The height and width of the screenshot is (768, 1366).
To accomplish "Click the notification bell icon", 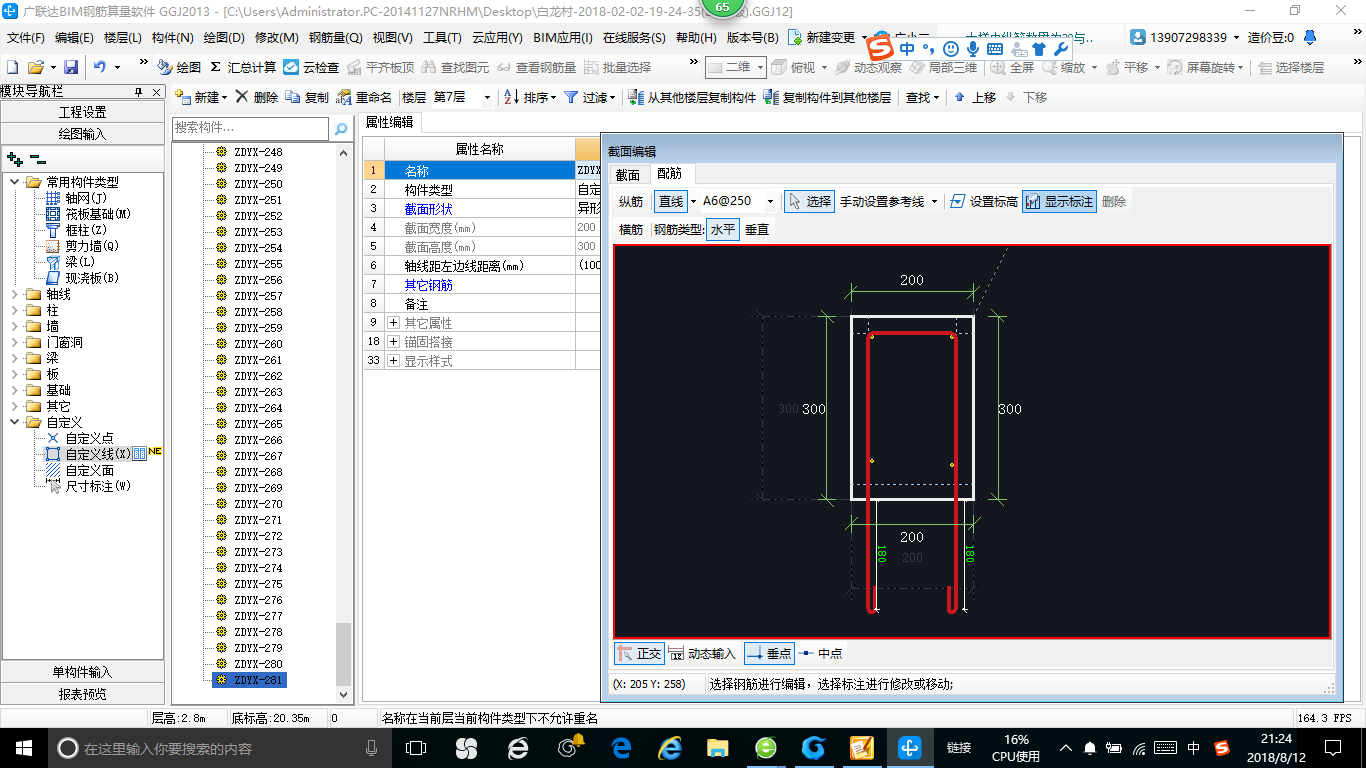I will click(x=1310, y=37).
